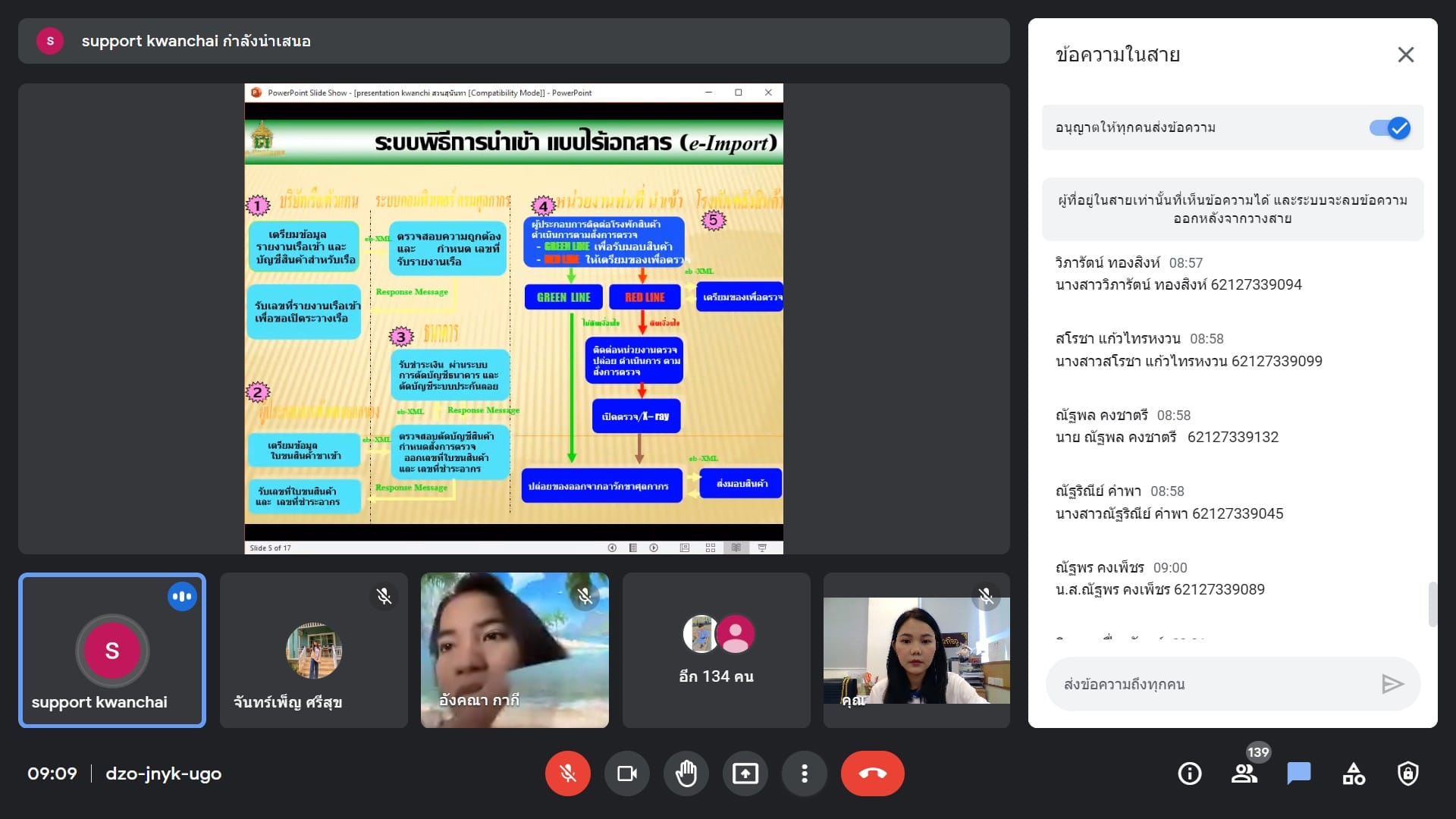Close the in-call messages panel
Viewport: 1456px width, 819px height.
(x=1405, y=55)
